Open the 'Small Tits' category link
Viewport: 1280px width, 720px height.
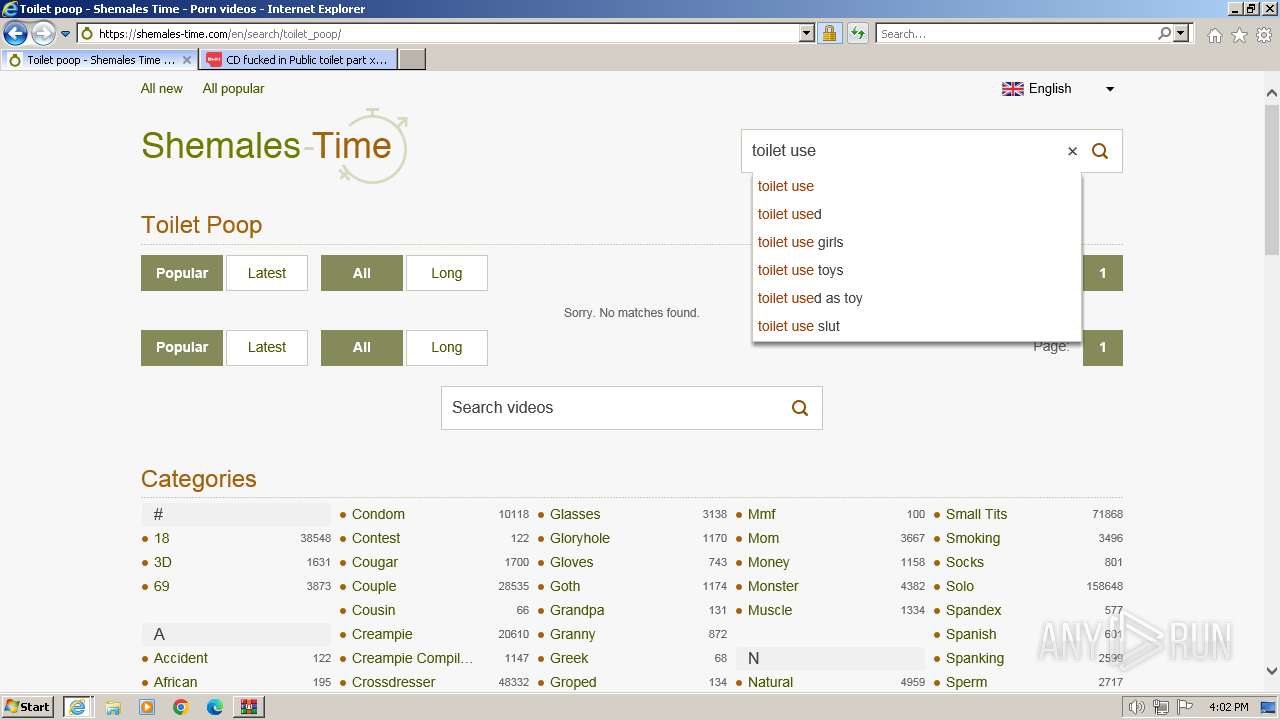[x=976, y=514]
